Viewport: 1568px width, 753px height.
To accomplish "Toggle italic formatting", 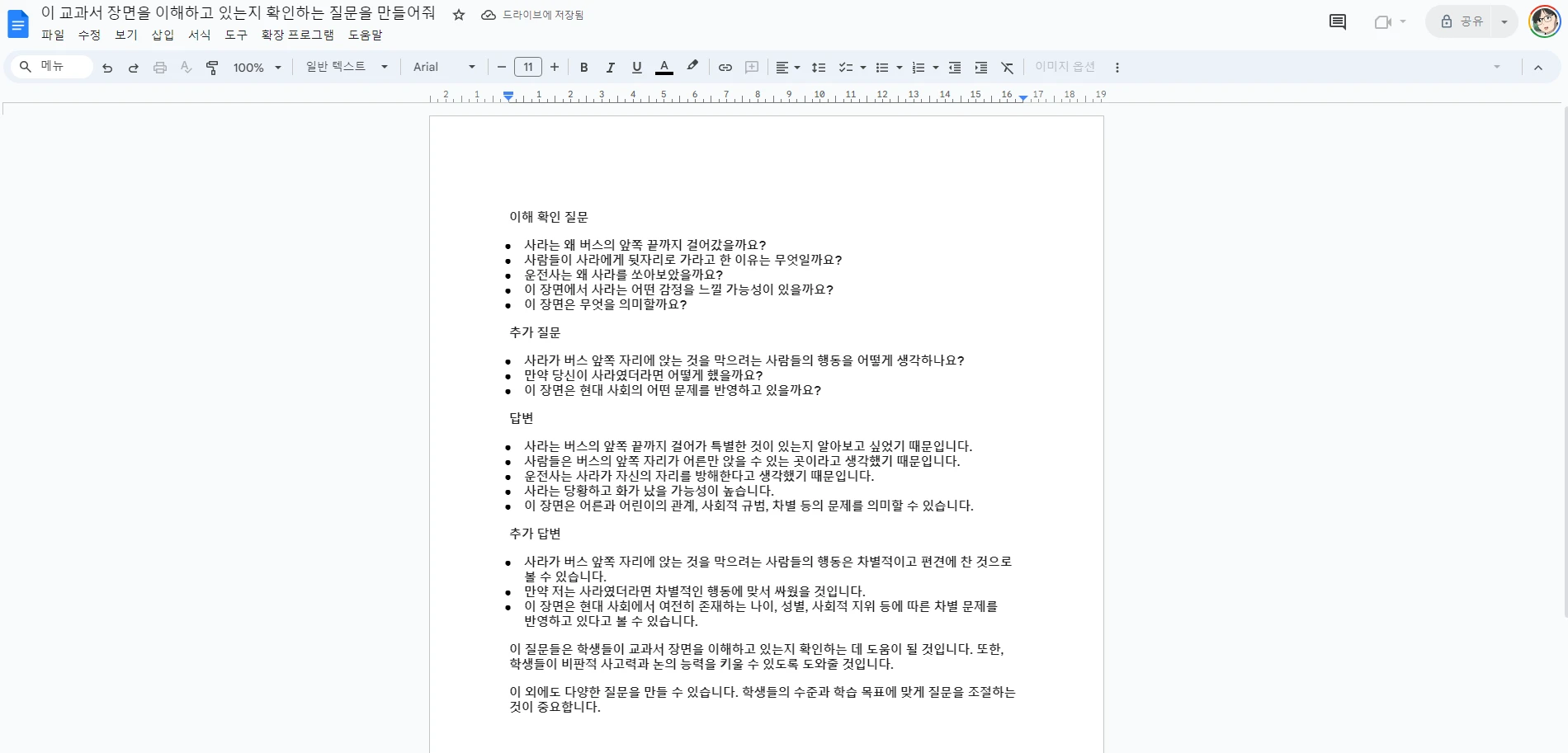I will pyautogui.click(x=610, y=68).
